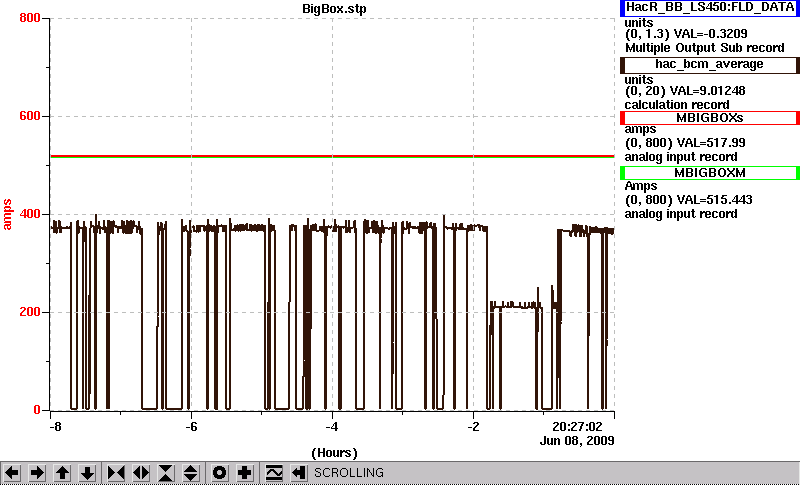
Task: Click the VAL=517.99 readout
Action: coord(710,143)
